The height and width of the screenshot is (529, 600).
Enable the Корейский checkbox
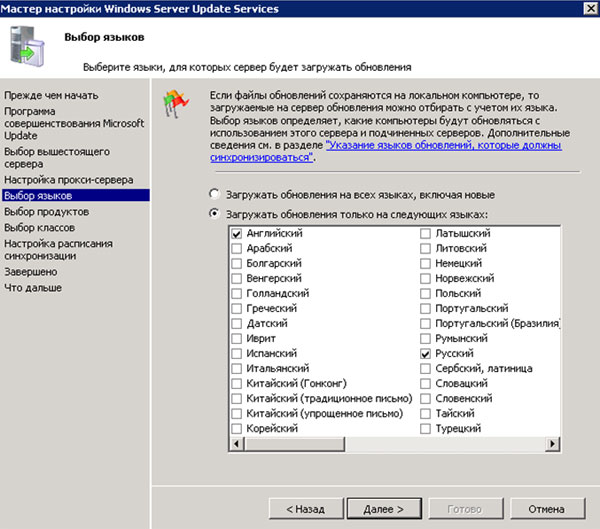click(x=236, y=428)
